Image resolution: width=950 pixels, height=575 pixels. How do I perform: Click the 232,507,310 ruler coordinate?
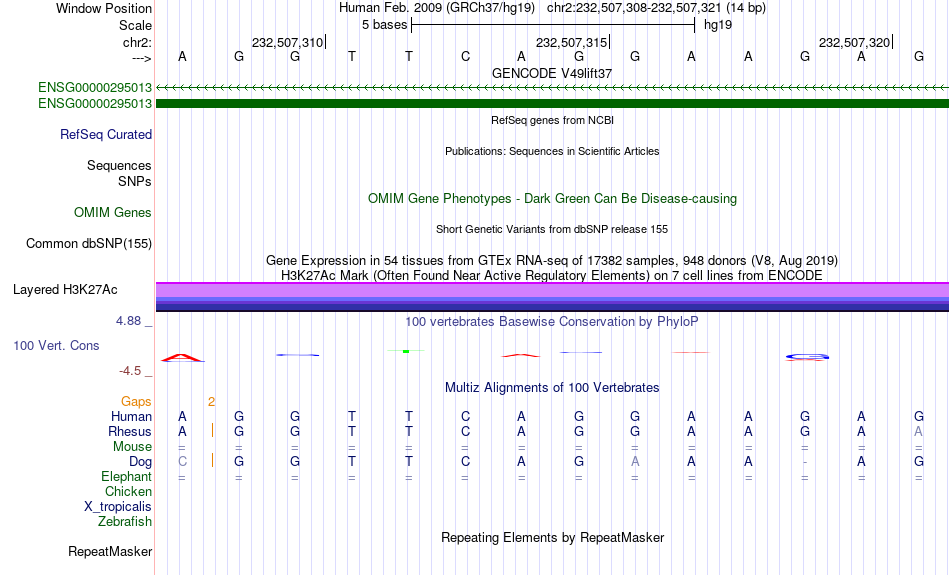pos(287,42)
